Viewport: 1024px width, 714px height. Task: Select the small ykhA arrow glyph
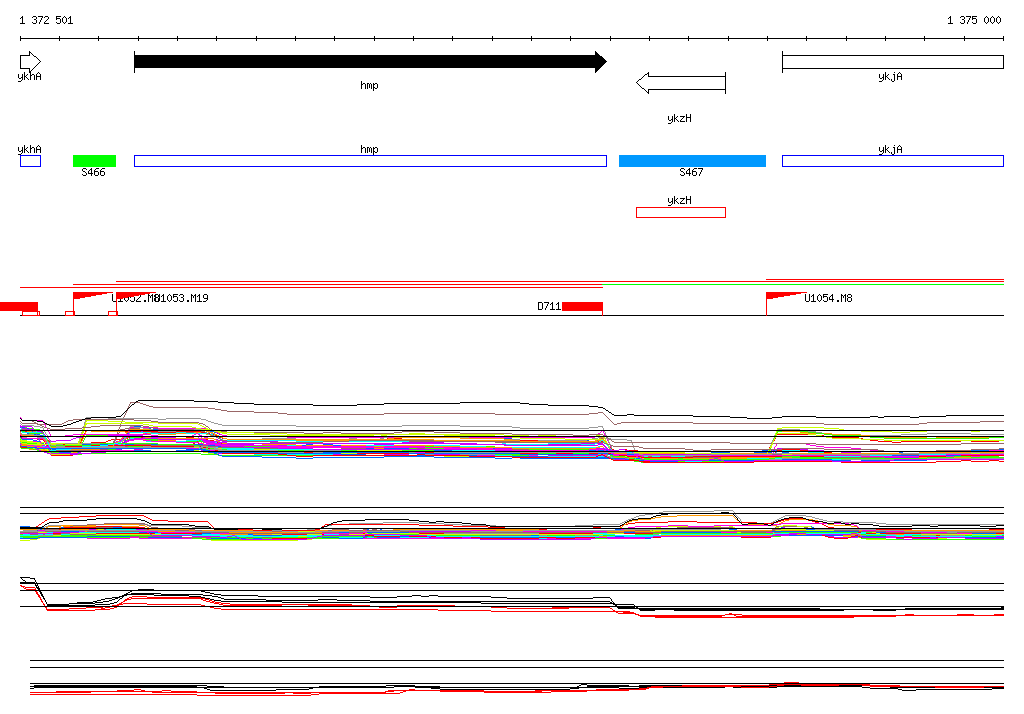[x=30, y=62]
